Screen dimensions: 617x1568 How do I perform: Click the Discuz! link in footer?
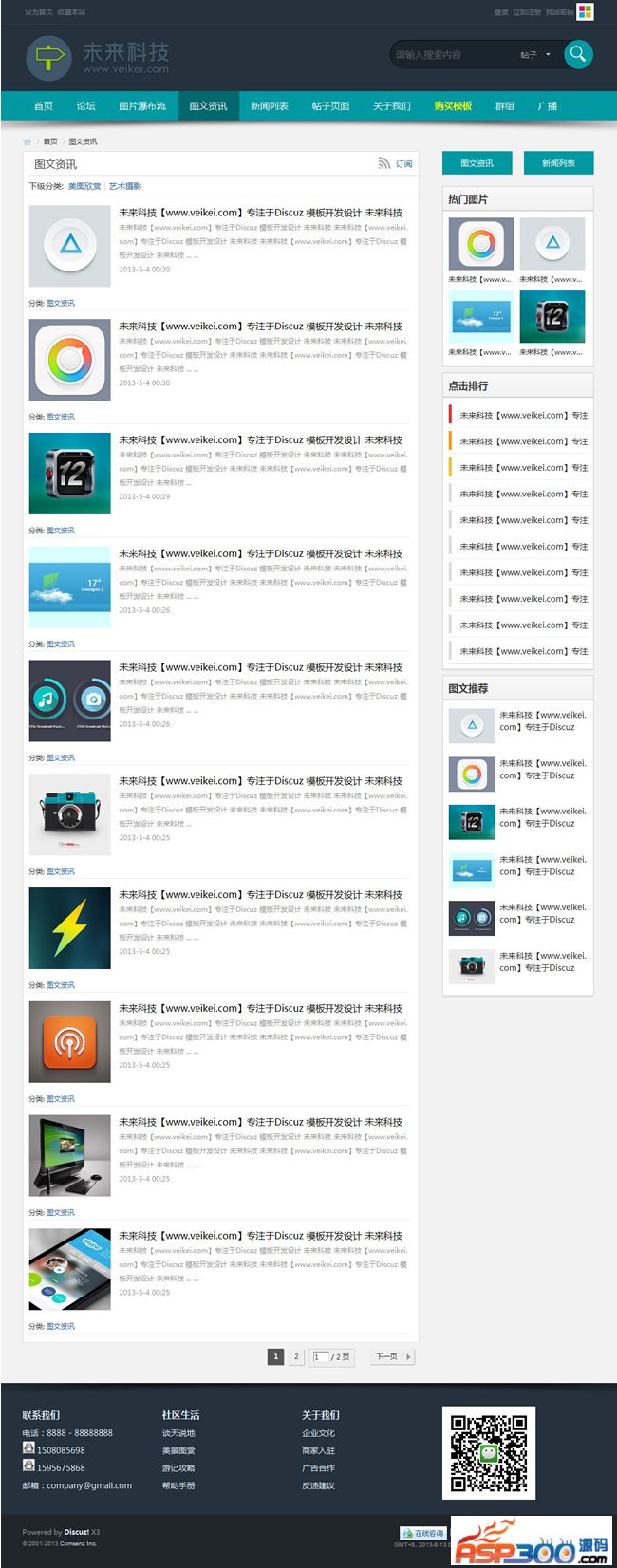tap(77, 1532)
